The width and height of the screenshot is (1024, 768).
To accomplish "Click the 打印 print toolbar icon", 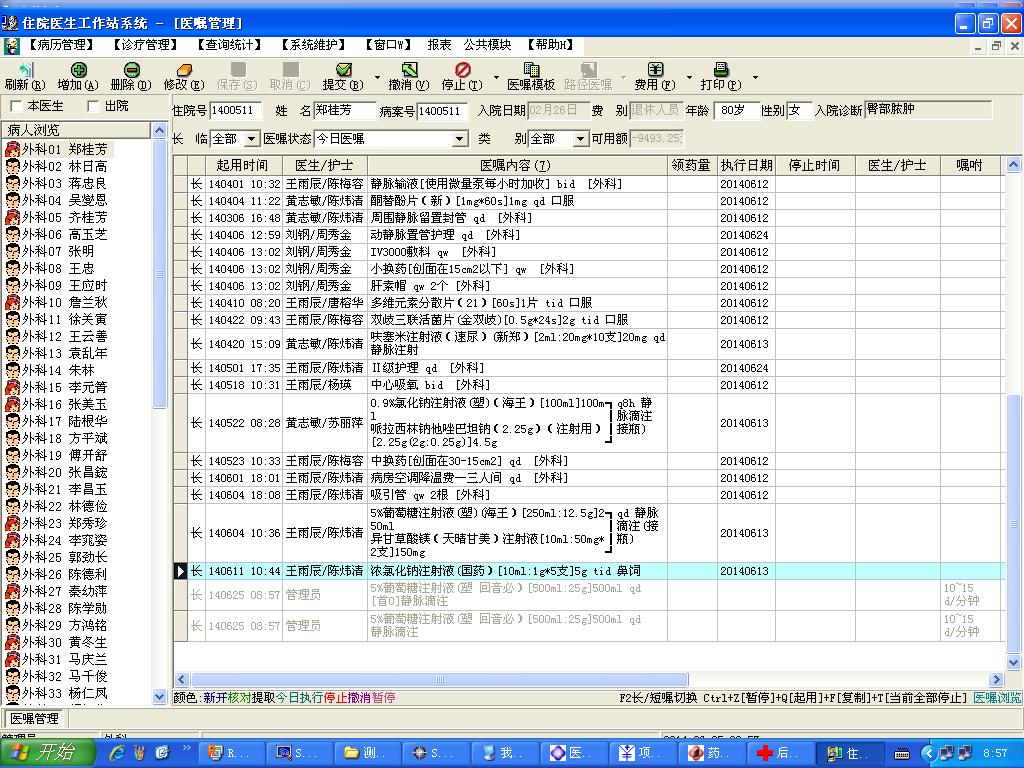I will [721, 70].
